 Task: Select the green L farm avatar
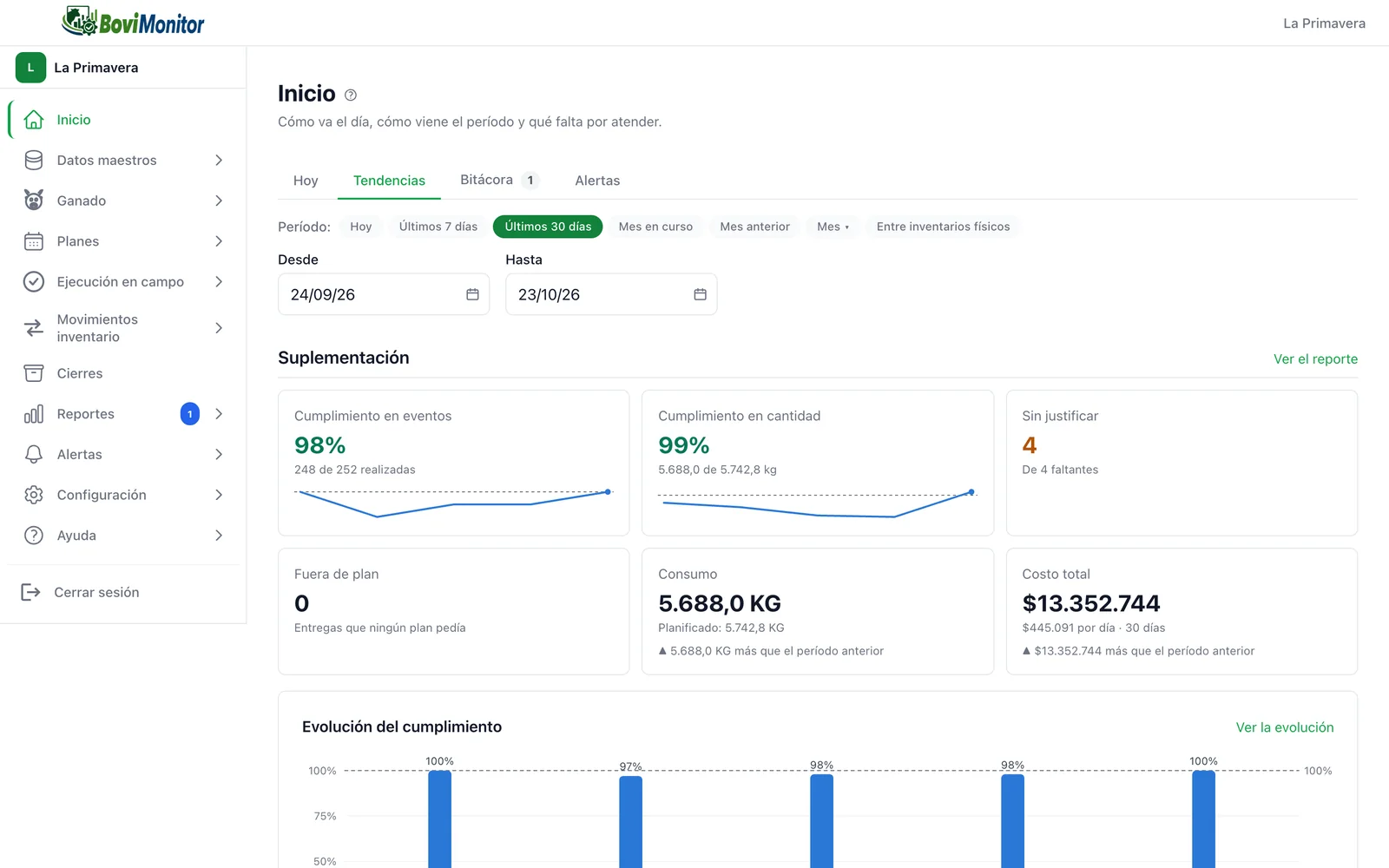pos(30,67)
